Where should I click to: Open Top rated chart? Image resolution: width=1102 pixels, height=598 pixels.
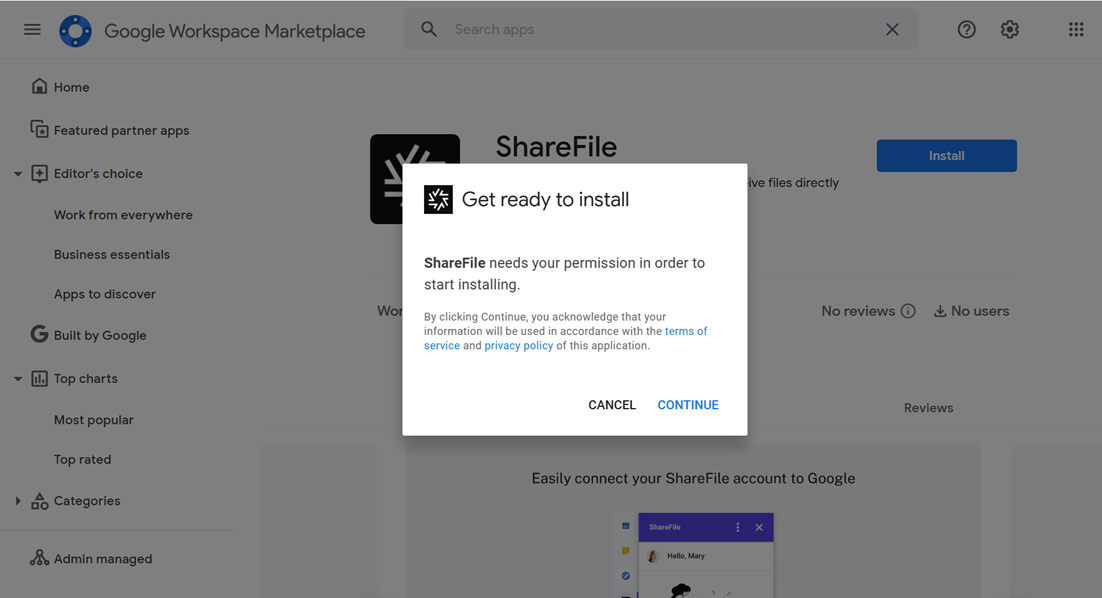pos(82,460)
